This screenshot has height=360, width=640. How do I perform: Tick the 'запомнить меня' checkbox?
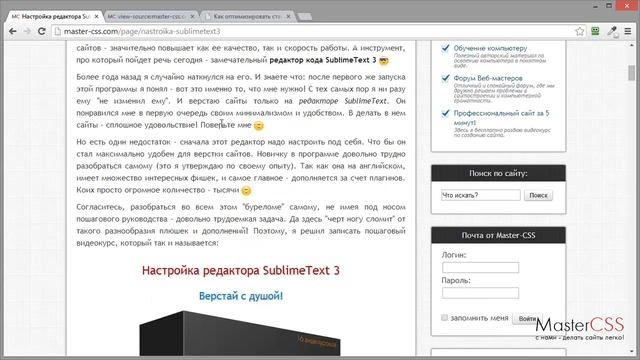(x=444, y=318)
